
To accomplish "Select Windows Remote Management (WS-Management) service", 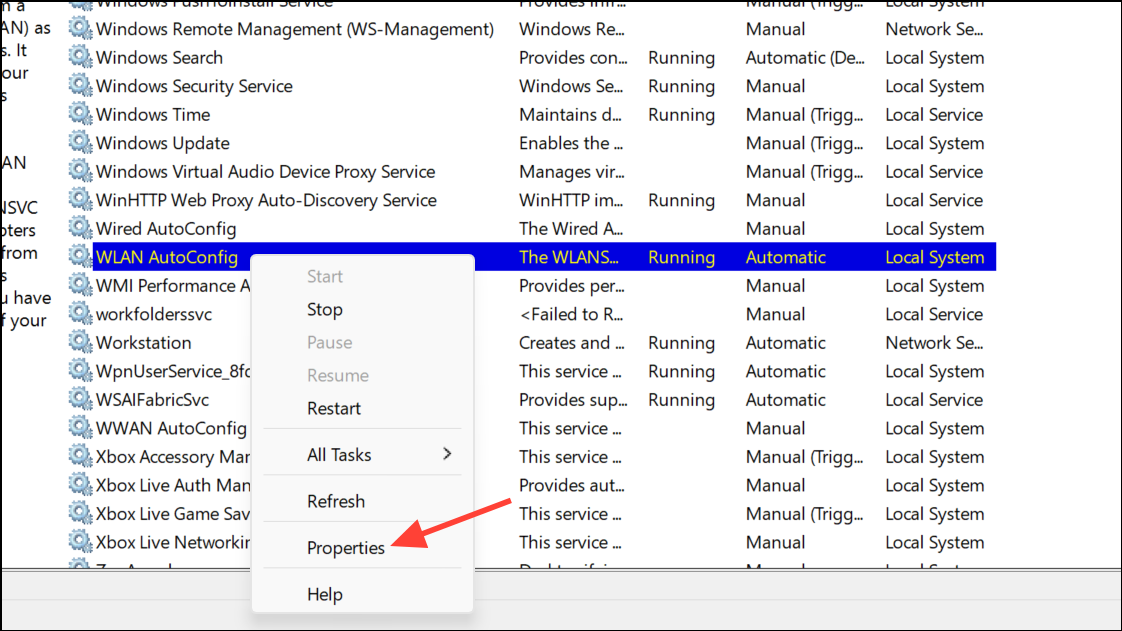I will (295, 29).
